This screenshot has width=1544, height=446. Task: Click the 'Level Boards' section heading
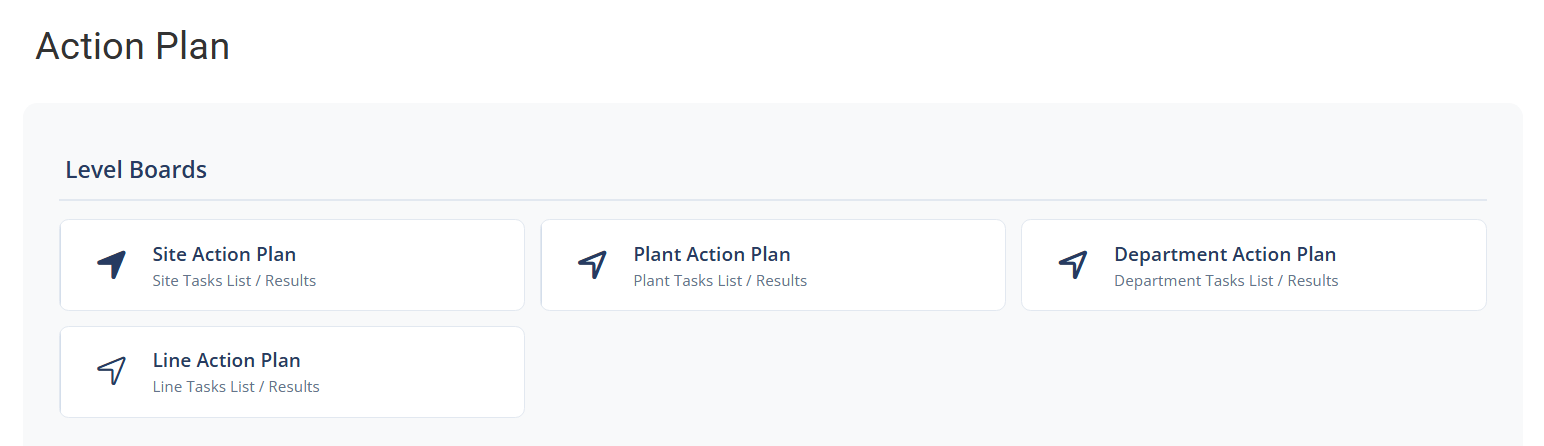tap(136, 170)
